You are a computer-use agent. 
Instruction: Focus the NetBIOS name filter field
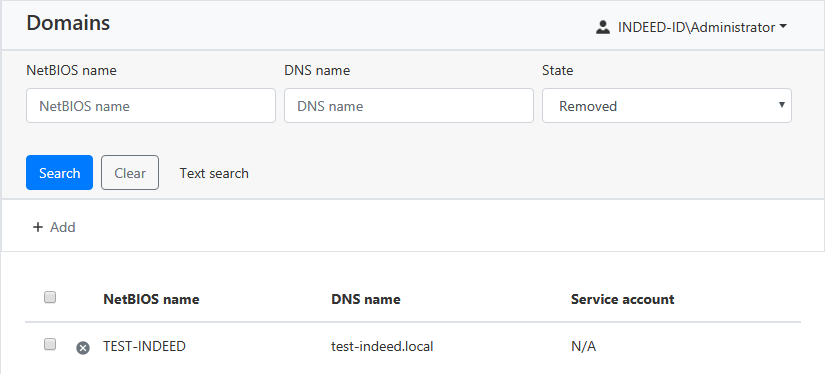(151, 106)
